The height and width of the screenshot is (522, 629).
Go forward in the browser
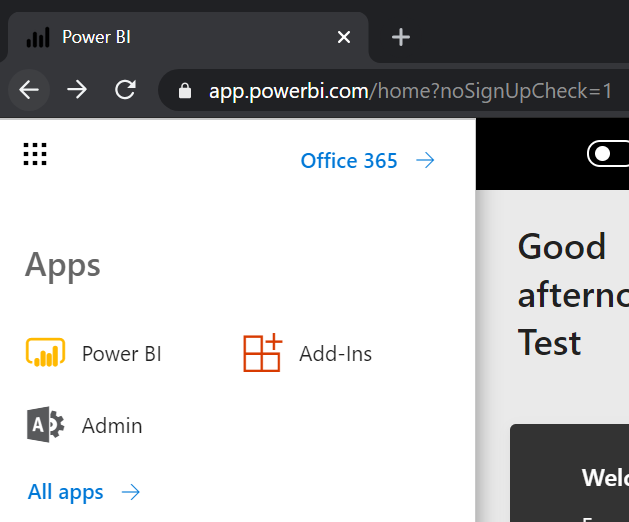point(77,90)
